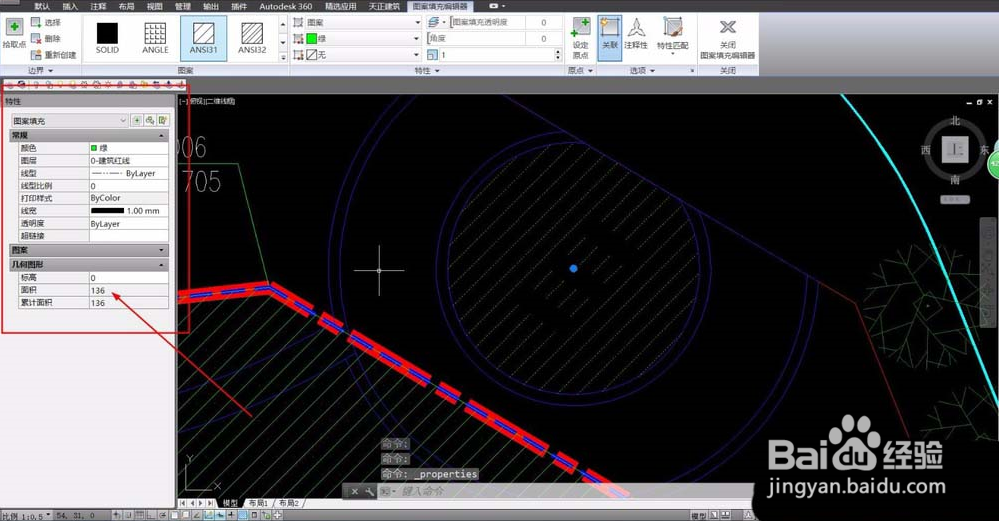This screenshot has width=1000, height=521.
Task: Click the pattern gallery up arrow
Action: pyautogui.click(x=283, y=24)
